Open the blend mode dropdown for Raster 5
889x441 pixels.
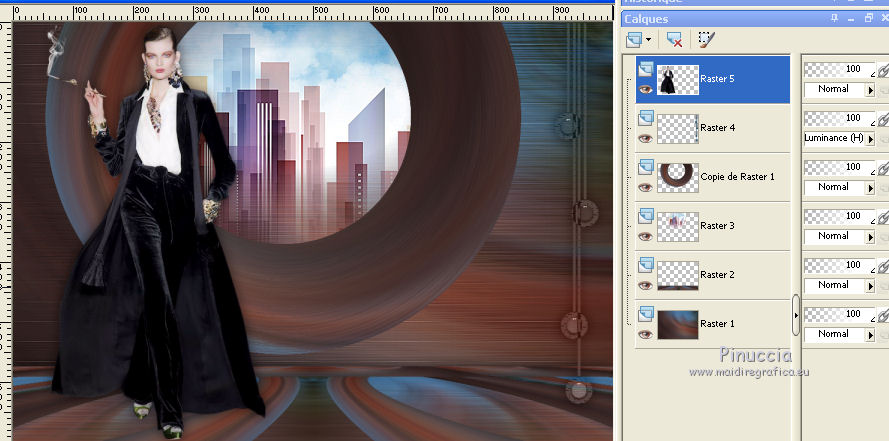click(x=870, y=90)
